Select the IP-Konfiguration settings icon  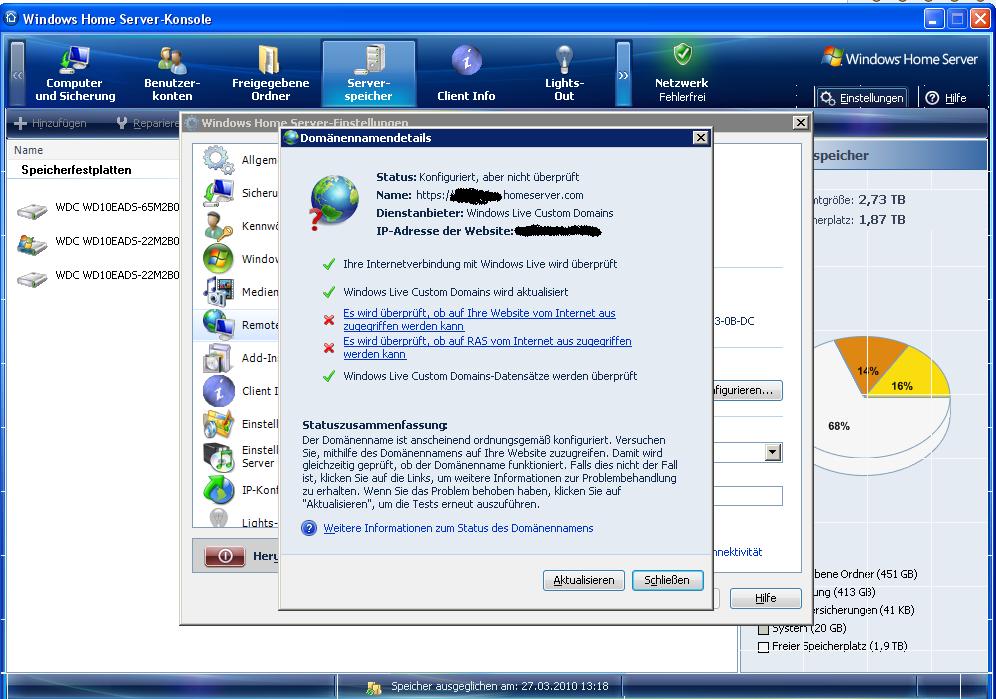tap(219, 490)
